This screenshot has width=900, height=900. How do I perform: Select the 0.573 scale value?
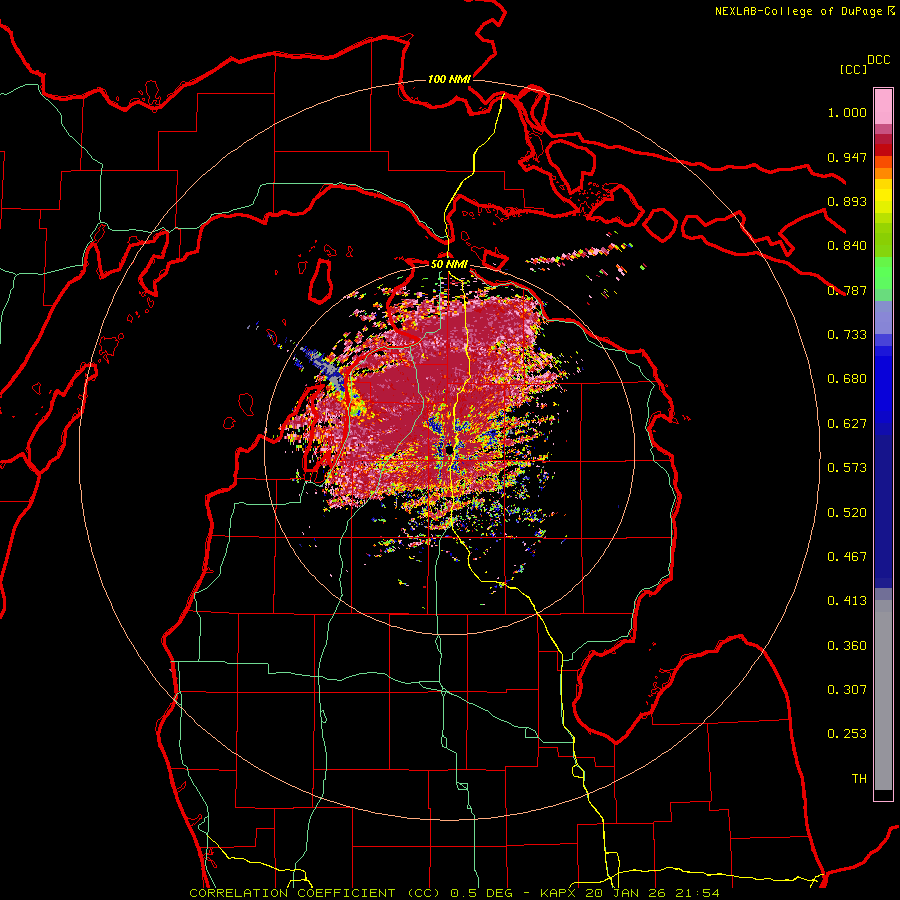click(847, 468)
